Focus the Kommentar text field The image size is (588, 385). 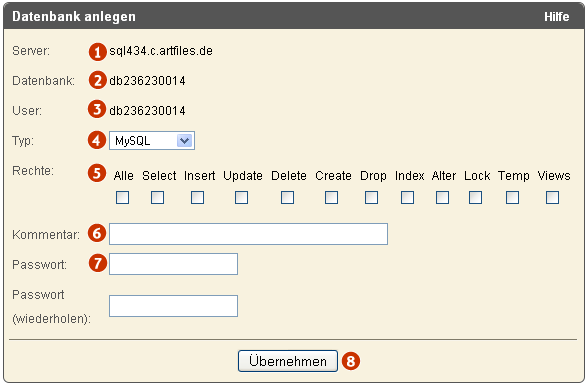click(248, 234)
